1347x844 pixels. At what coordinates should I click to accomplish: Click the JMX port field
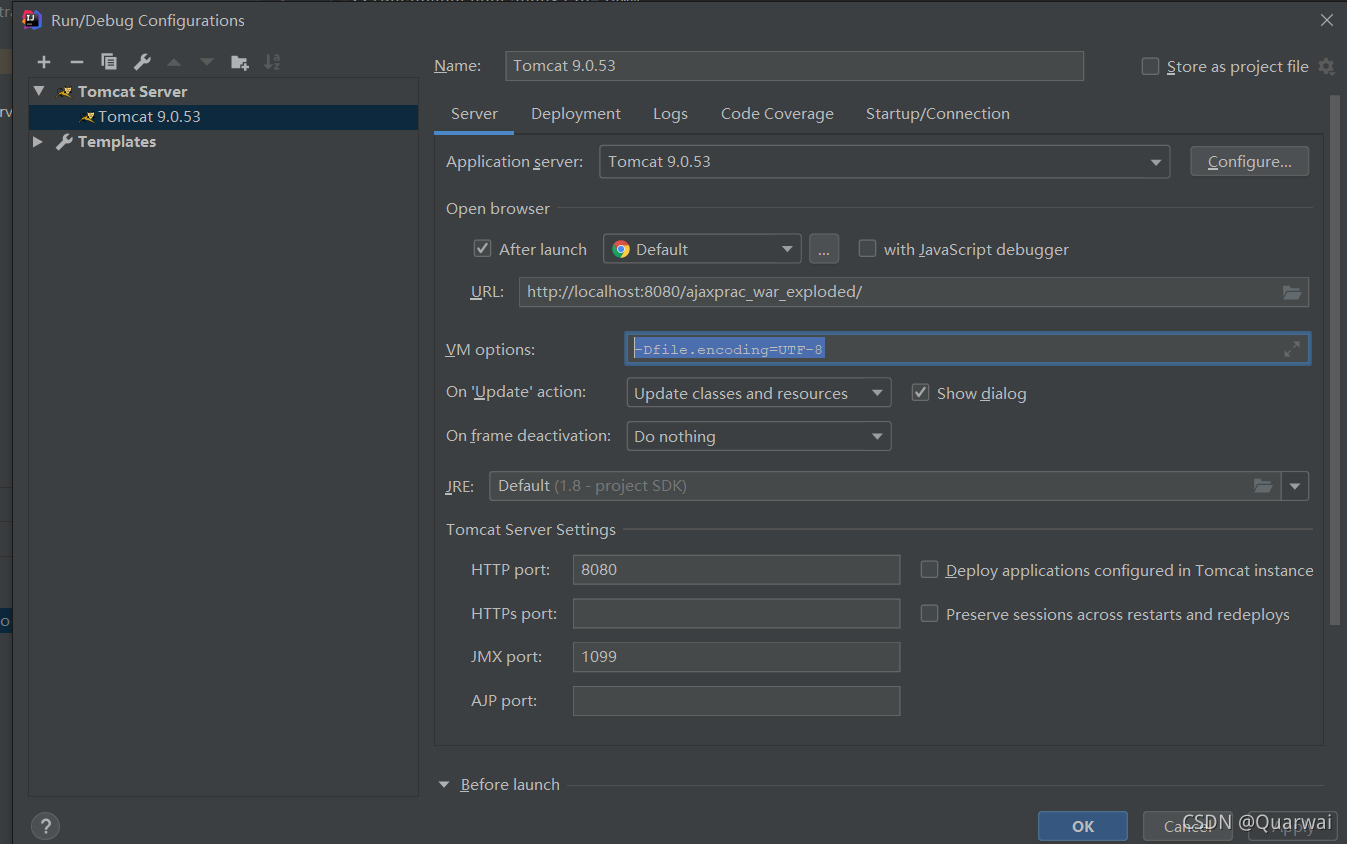(736, 657)
